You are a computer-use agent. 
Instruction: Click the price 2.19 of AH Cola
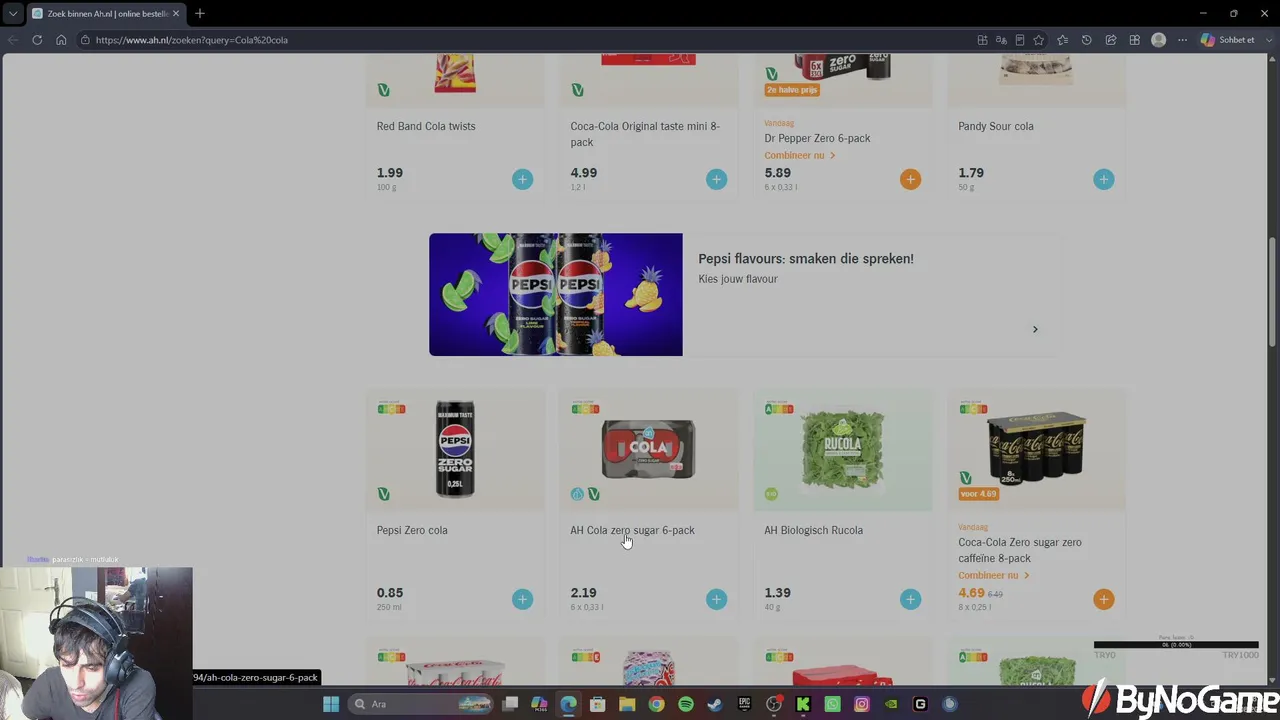(583, 593)
